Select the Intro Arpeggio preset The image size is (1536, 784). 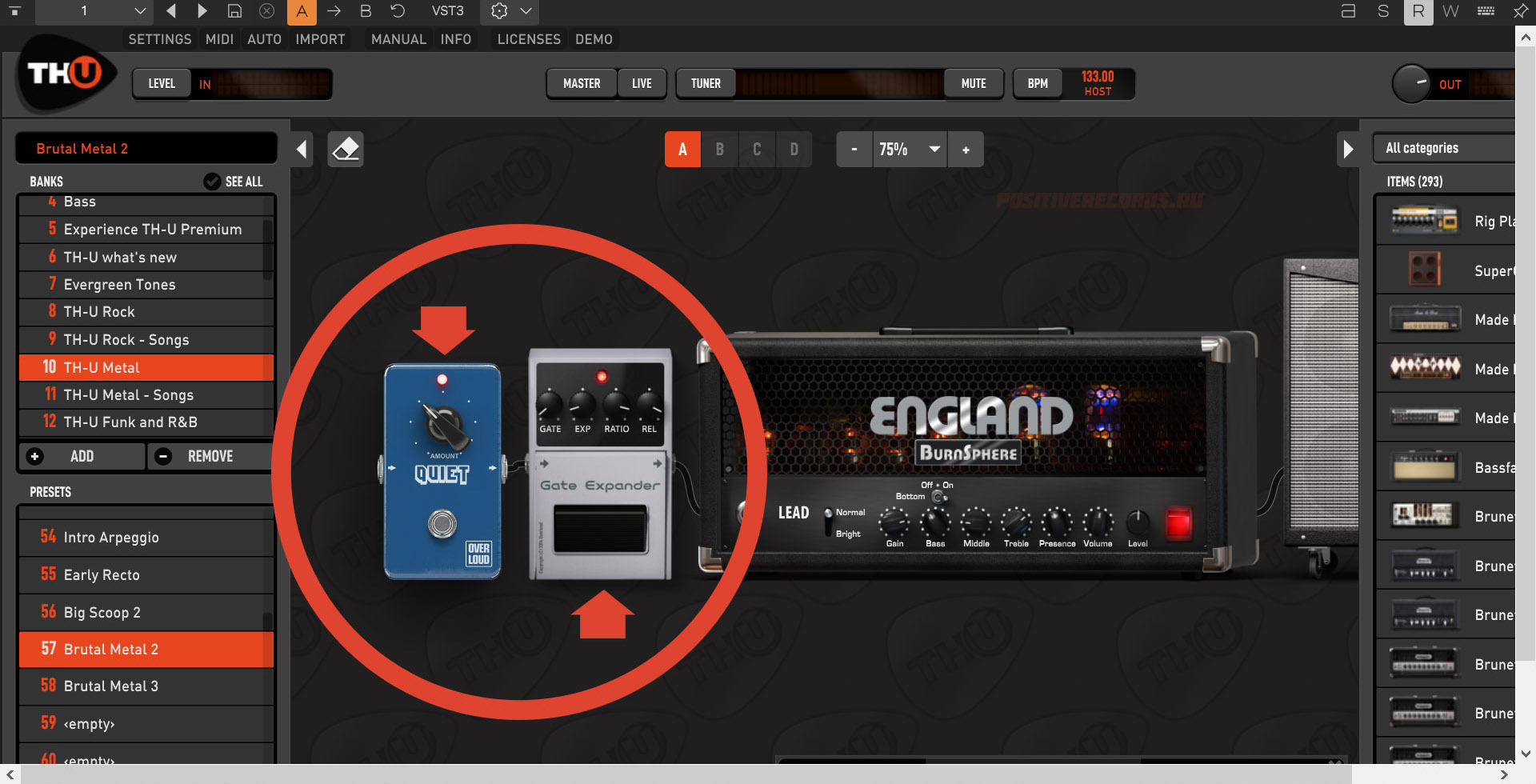(x=146, y=538)
